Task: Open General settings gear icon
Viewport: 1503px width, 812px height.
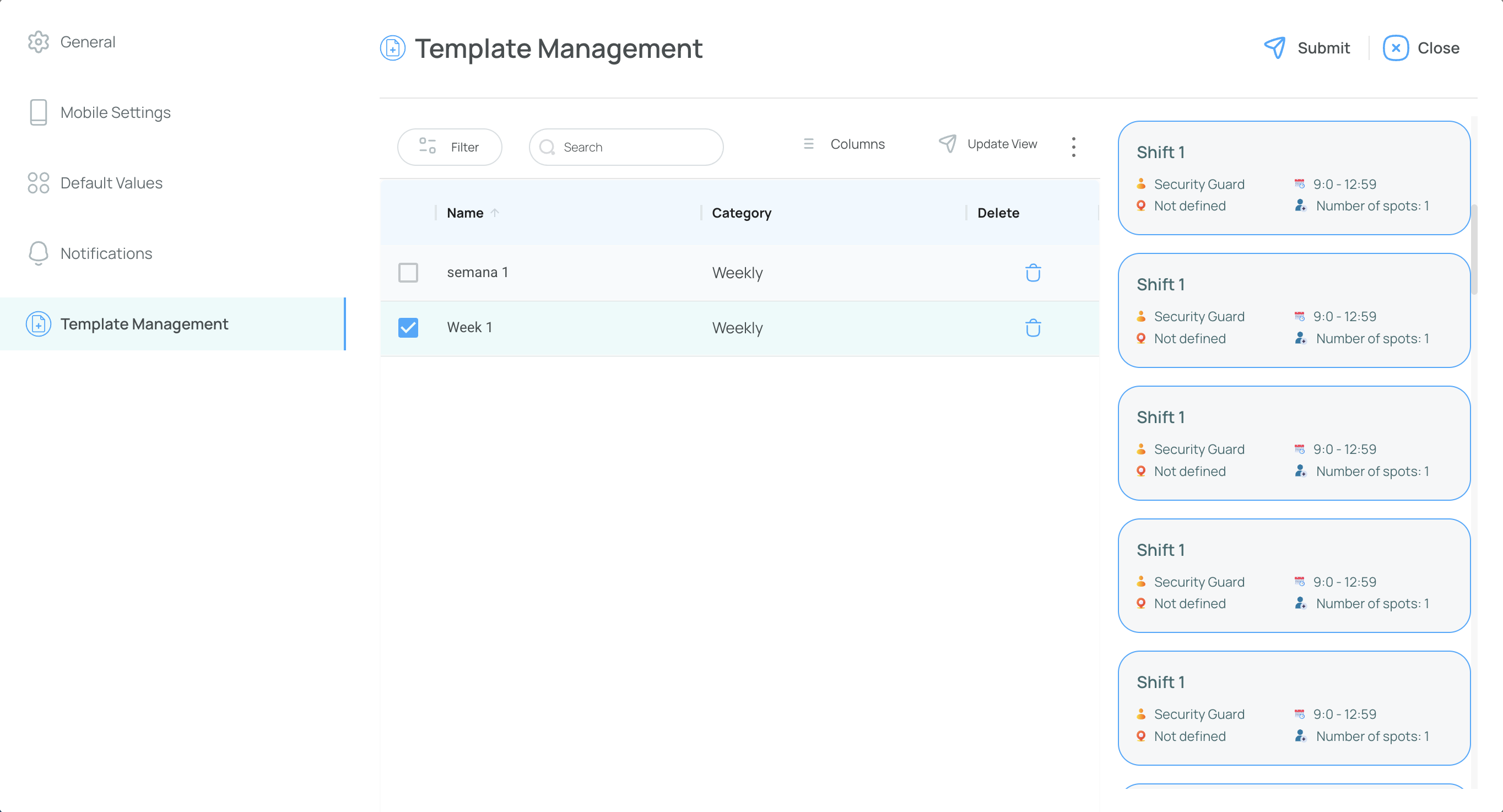Action: (39, 42)
